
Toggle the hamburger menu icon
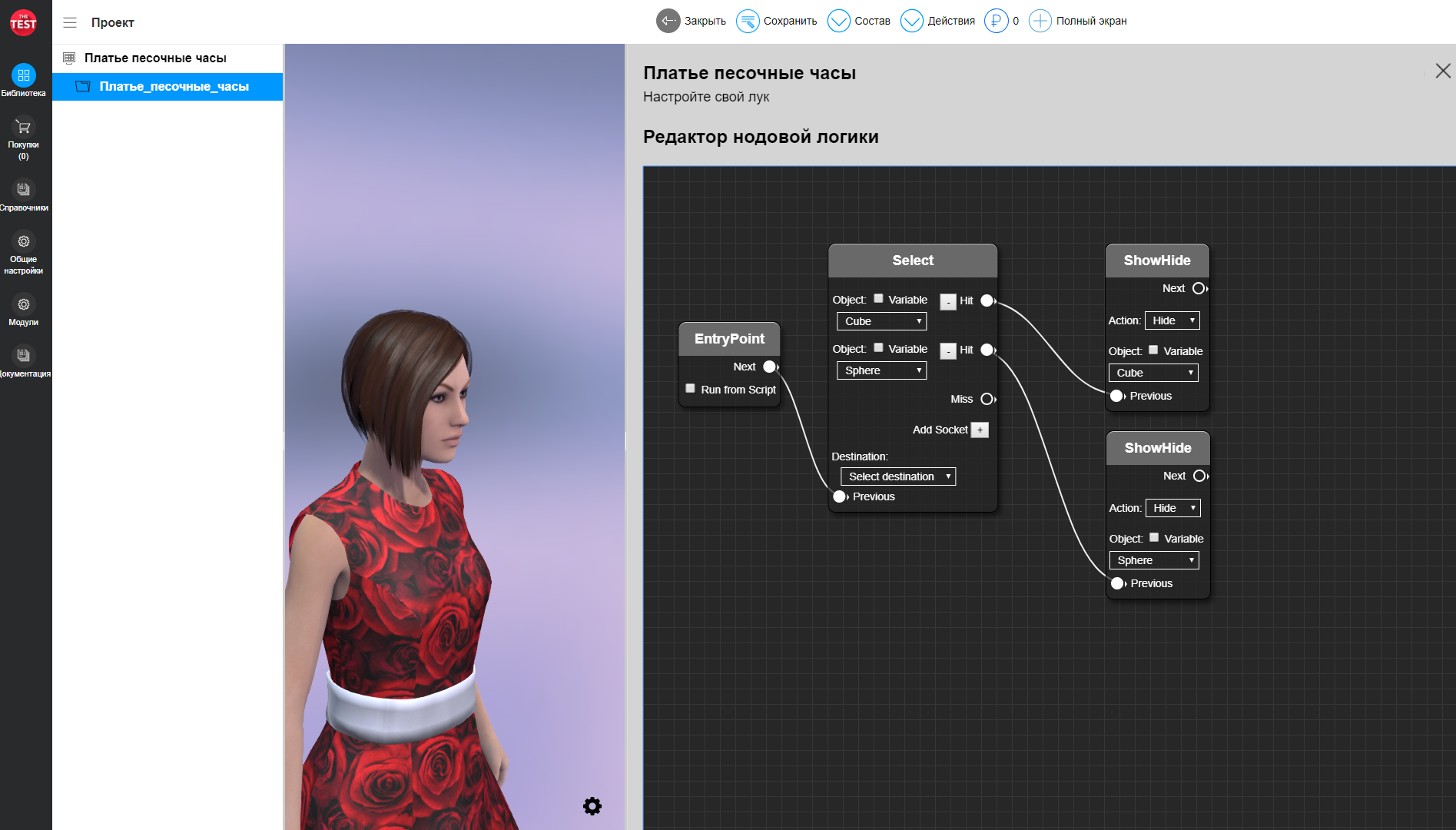[70, 22]
